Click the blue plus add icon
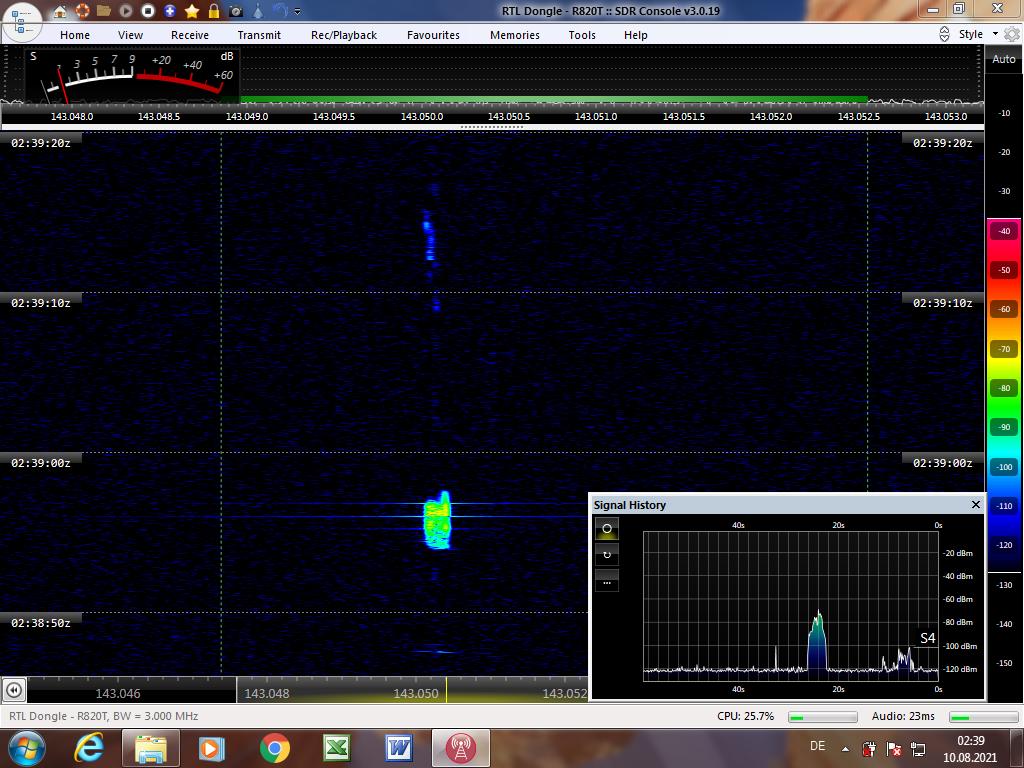The image size is (1024, 768). tap(170, 11)
